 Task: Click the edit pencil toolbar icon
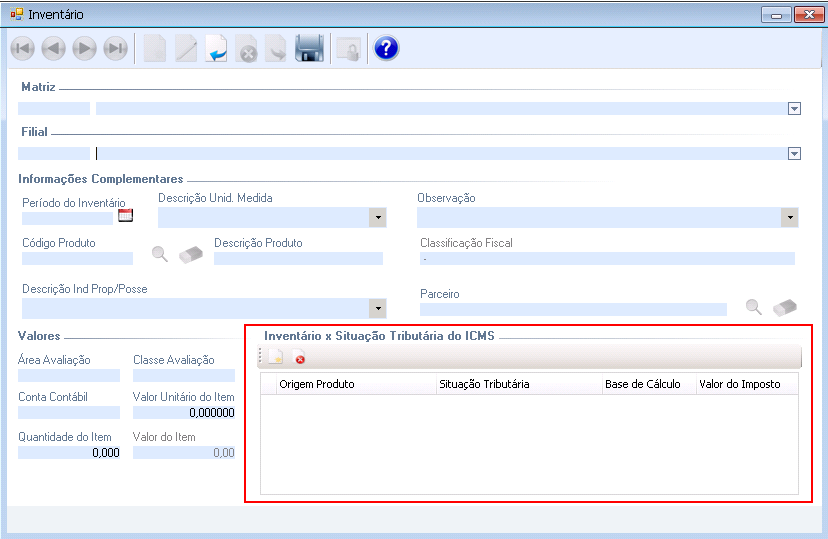(x=186, y=49)
